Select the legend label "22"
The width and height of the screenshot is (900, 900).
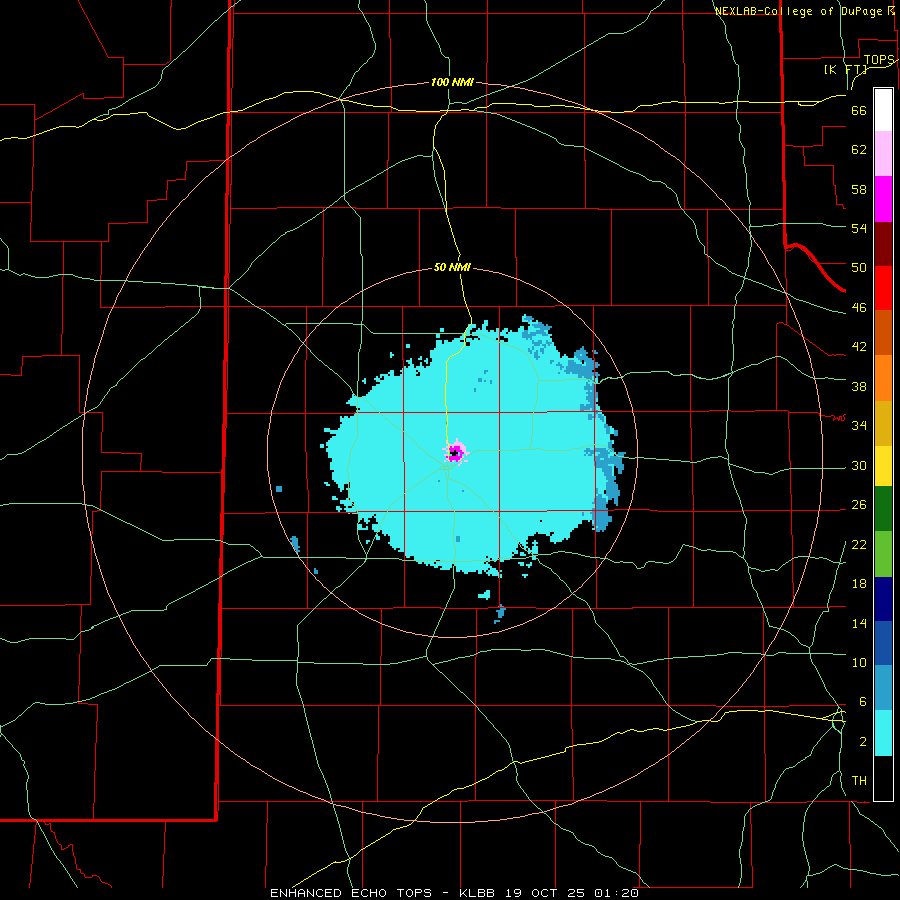(859, 544)
